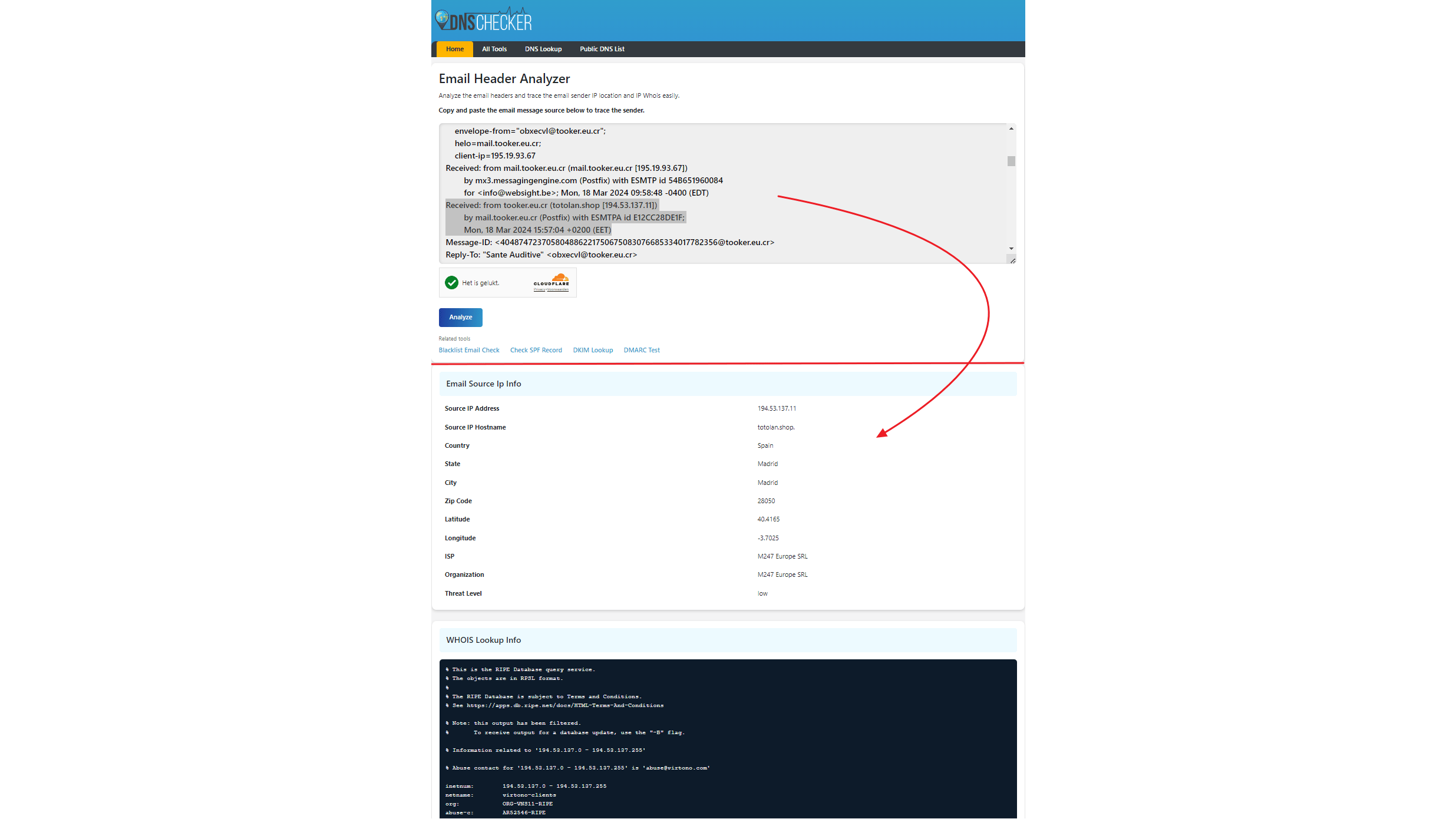This screenshot has height=819, width=1456.
Task: Click the Cloudflare cloud logo
Action: (560, 278)
